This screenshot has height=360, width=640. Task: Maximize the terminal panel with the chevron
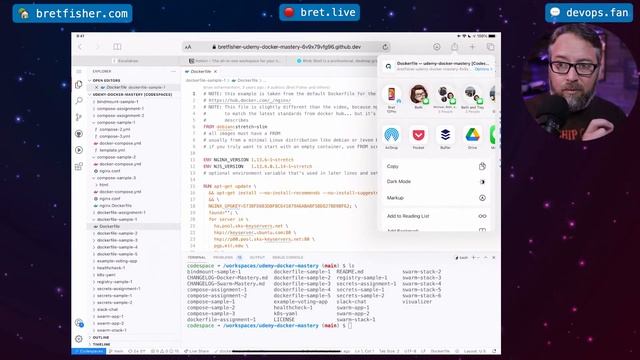point(486,258)
